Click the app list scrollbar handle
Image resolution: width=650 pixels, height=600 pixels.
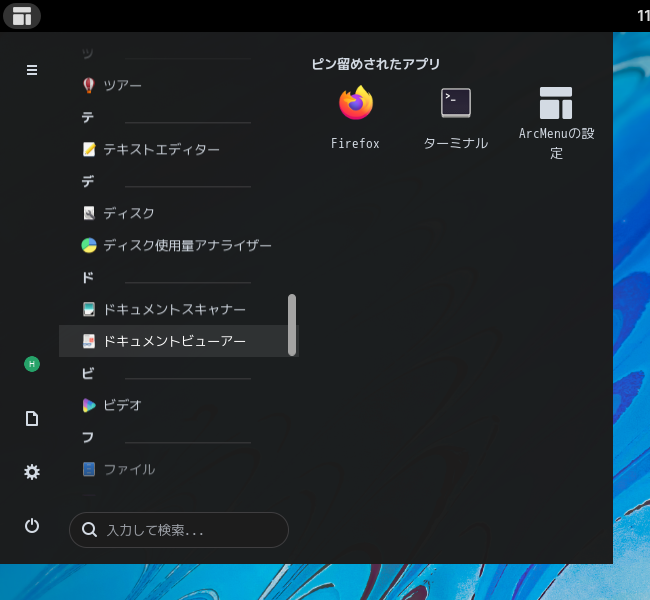292,325
